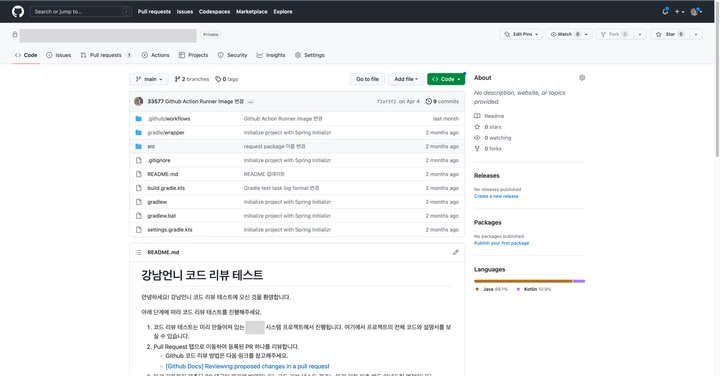Open the .github/workflows folder
This screenshot has height=376, width=720.
coord(169,118)
